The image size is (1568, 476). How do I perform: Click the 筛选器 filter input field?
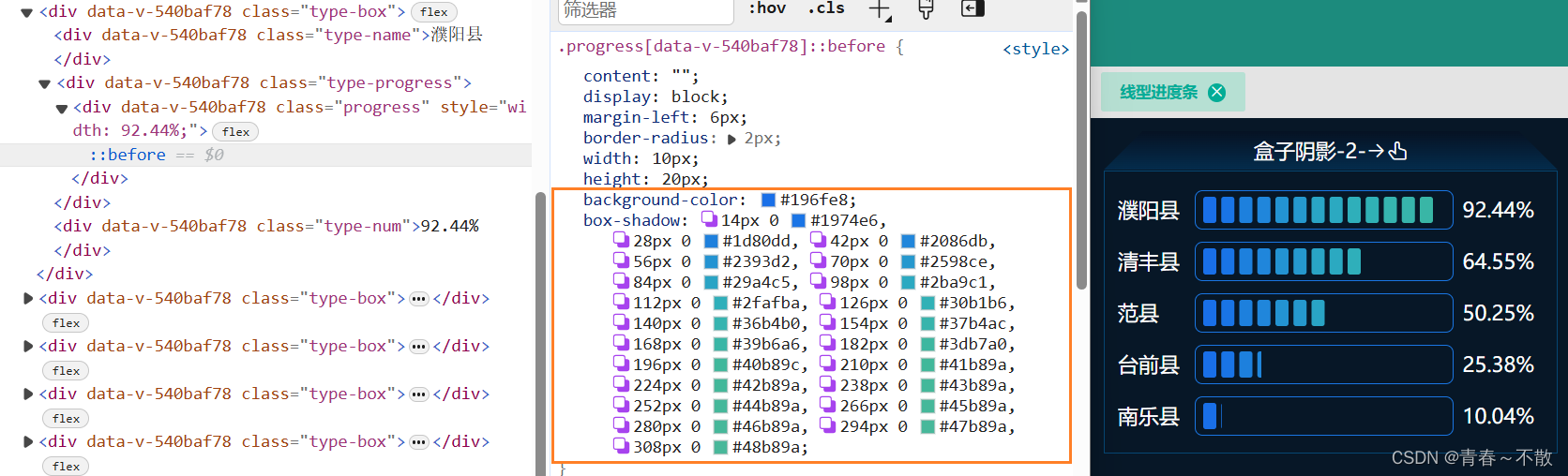(645, 11)
